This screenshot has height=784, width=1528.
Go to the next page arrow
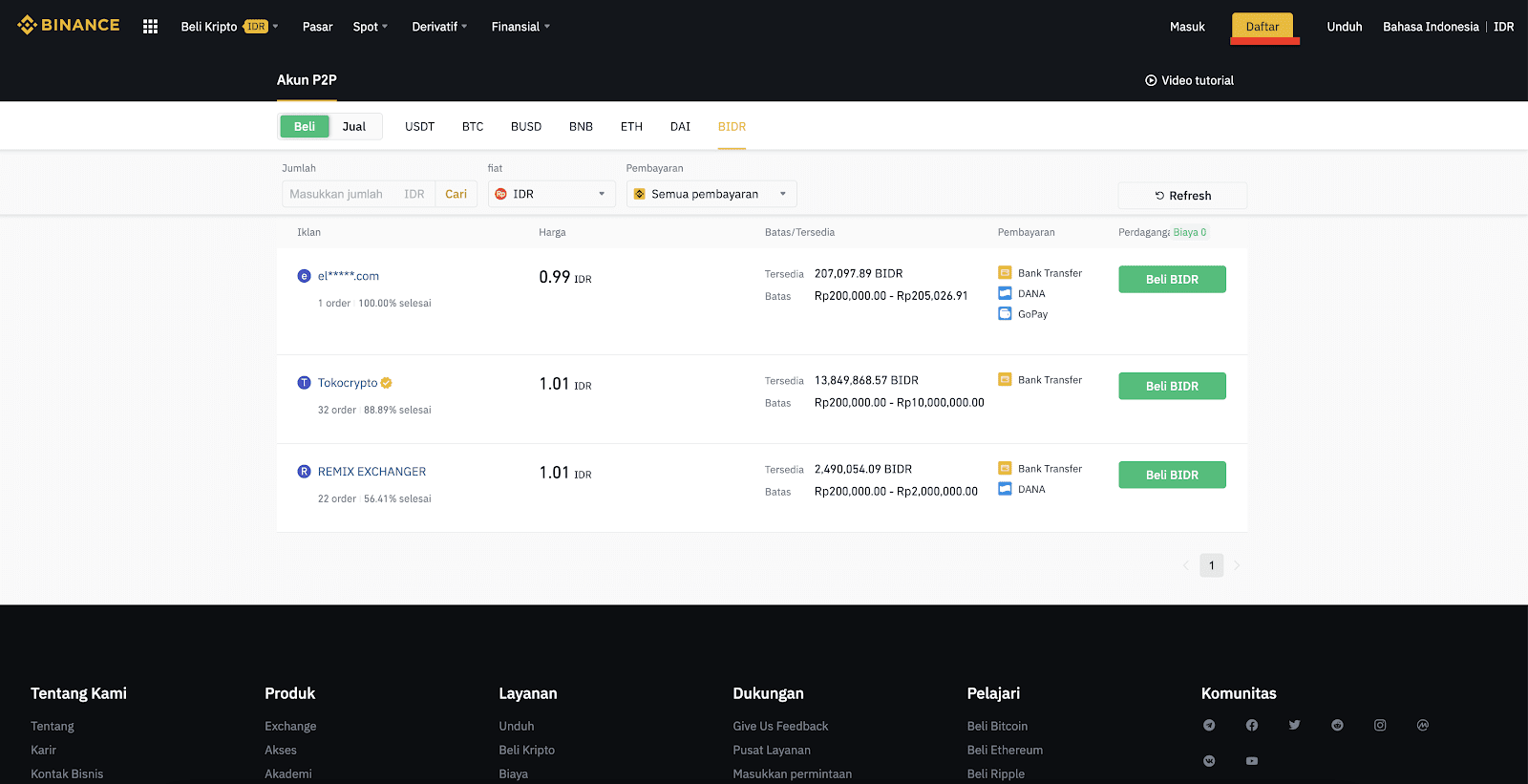pos(1237,565)
